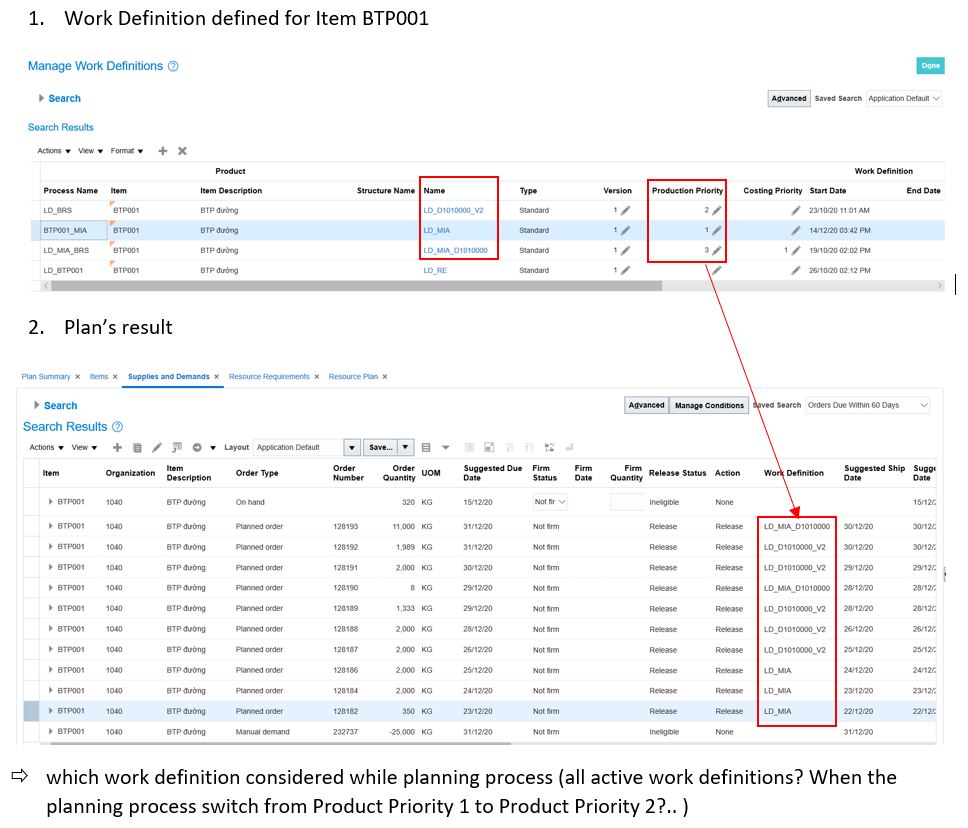The width and height of the screenshot is (968, 828).
Task: Click the Create (+) icon above work definitions table
Action: pos(163,150)
